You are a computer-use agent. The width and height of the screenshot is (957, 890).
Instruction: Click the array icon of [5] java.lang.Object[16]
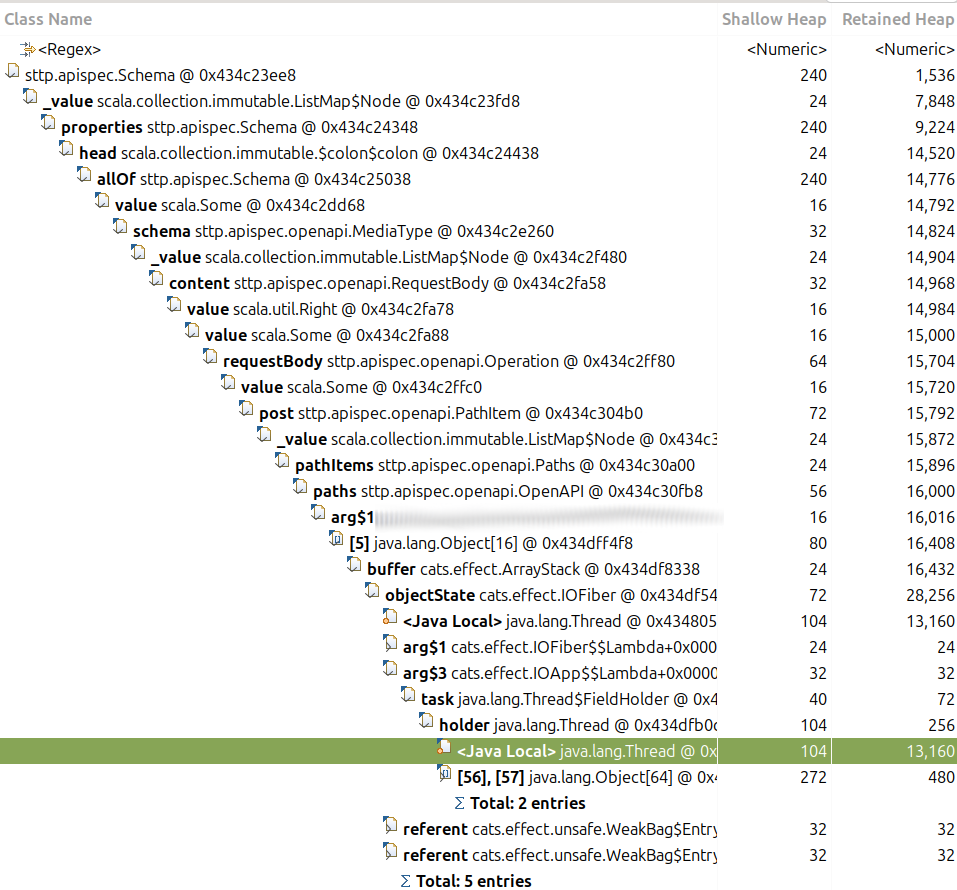pyautogui.click(x=336, y=539)
